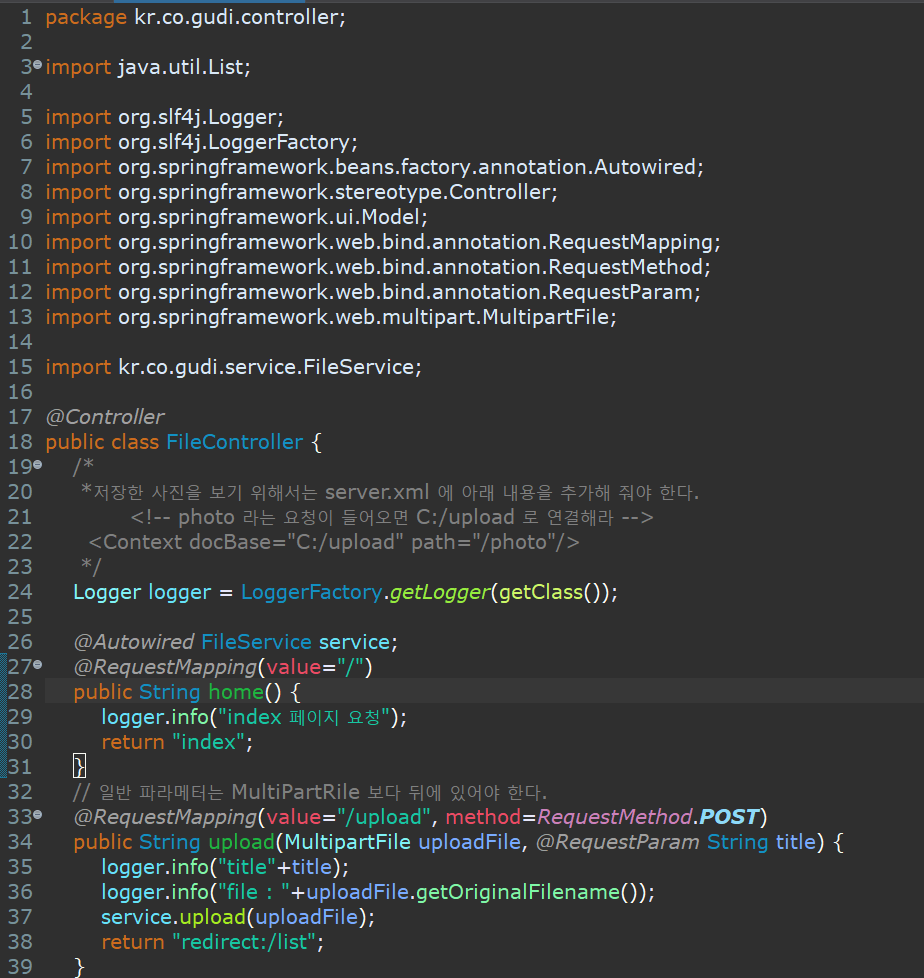Click the package name kr.co.gudi.controller

coord(237,17)
